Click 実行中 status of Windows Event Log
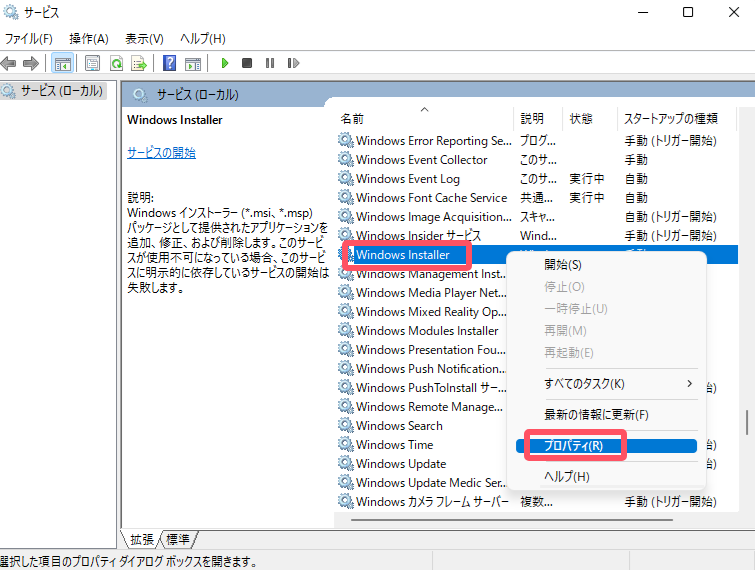This screenshot has width=755, height=570. (586, 179)
